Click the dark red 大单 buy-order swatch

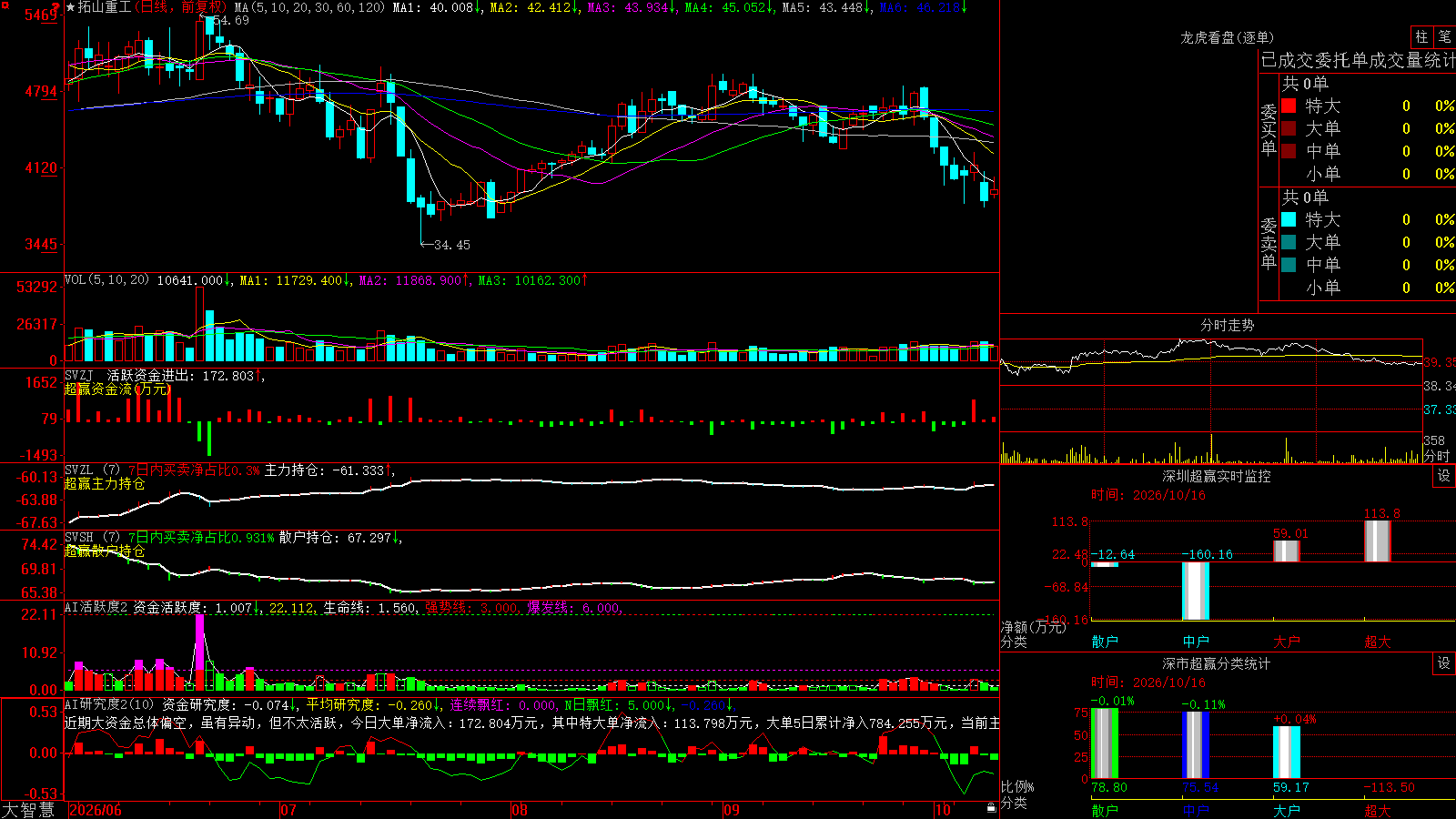1289,128
